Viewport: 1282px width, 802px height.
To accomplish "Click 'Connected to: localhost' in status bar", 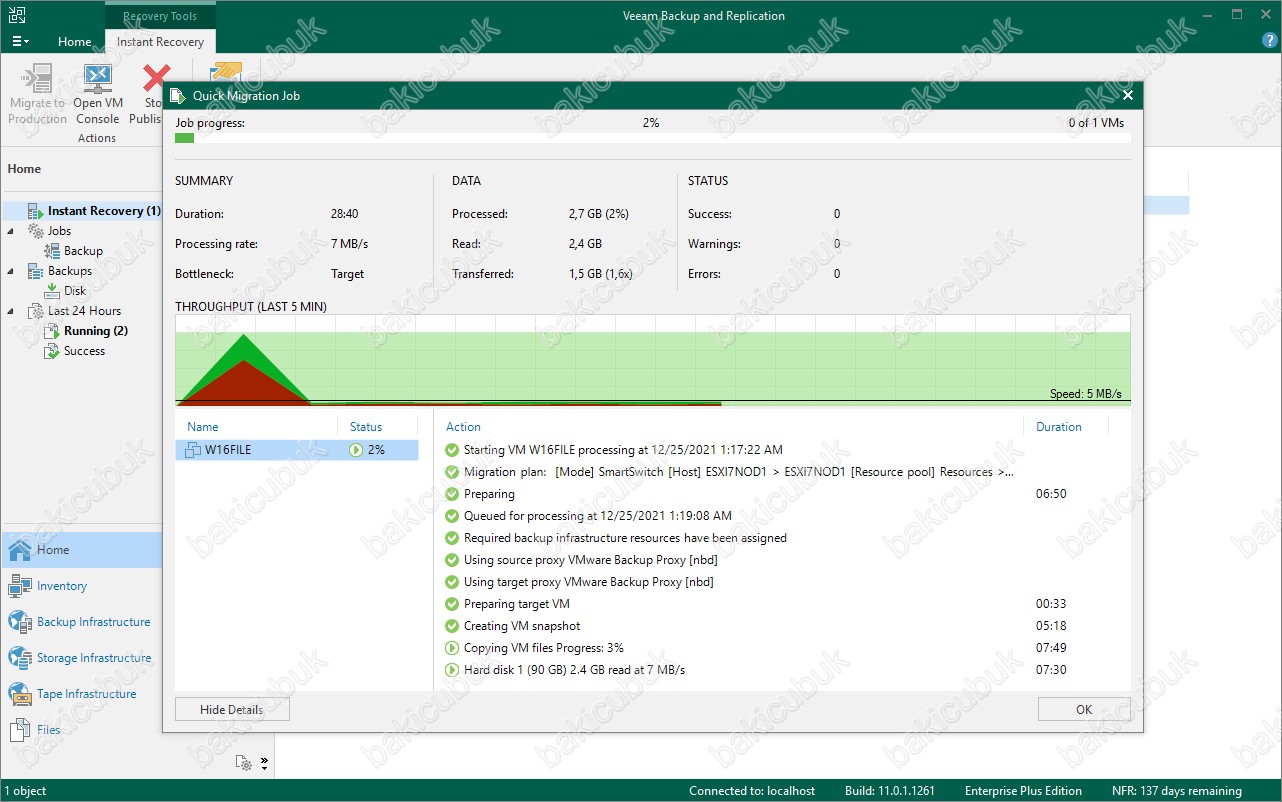I will [x=751, y=791].
